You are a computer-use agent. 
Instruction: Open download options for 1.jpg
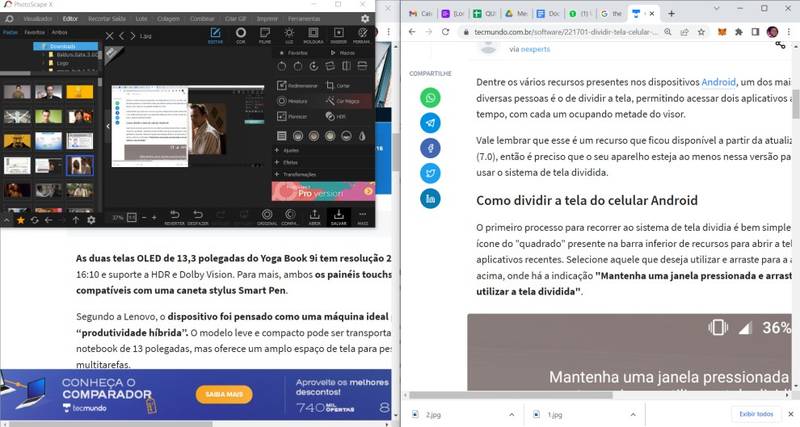633,415
